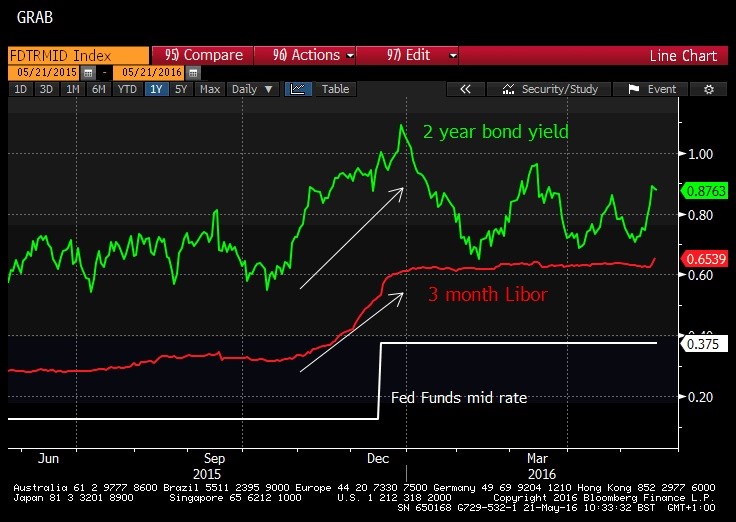Viewport: 736px width, 522px height.
Task: Click the line chart view icon
Action: pos(298,89)
